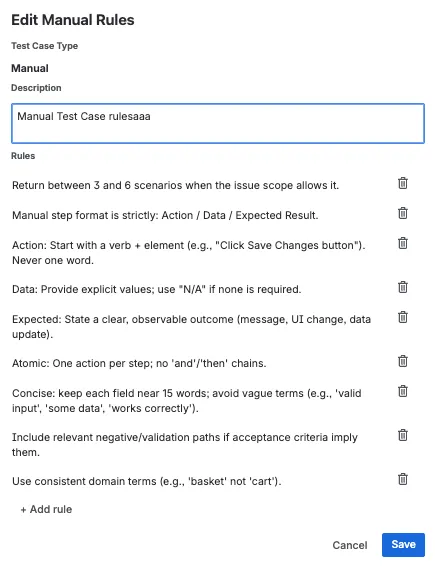Delete the 'Expected: State a clear' rule
The height and width of the screenshot is (567, 435).
[x=402, y=317]
